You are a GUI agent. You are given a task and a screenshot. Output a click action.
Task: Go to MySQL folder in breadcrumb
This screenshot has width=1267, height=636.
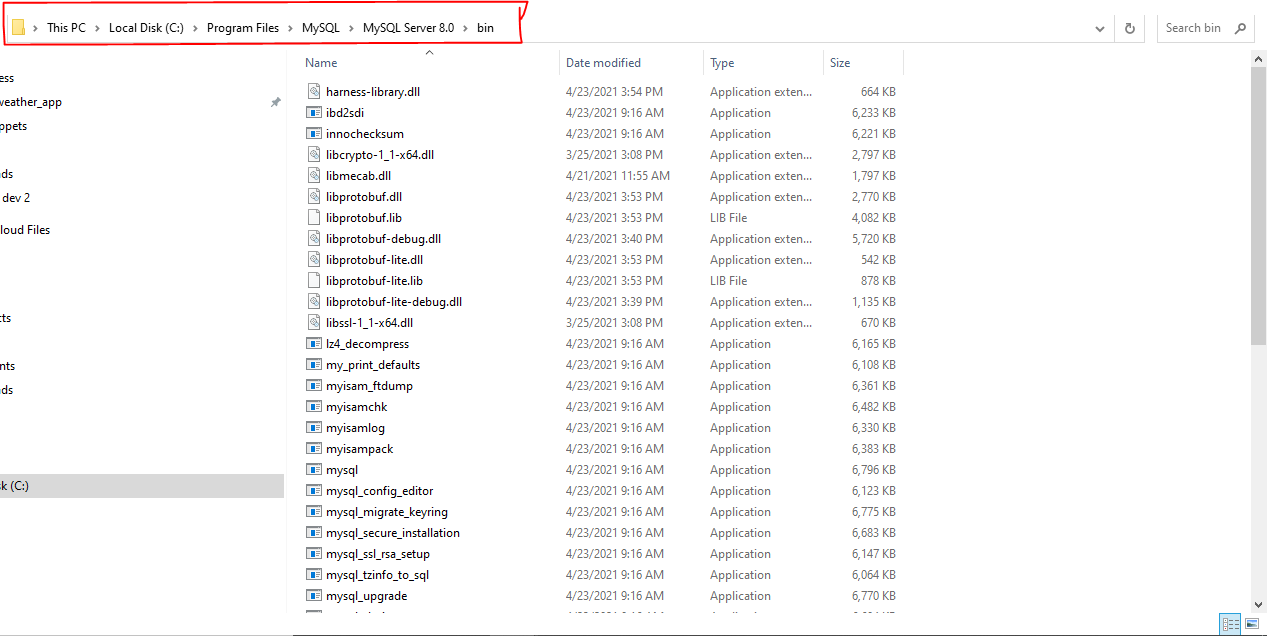(x=321, y=28)
